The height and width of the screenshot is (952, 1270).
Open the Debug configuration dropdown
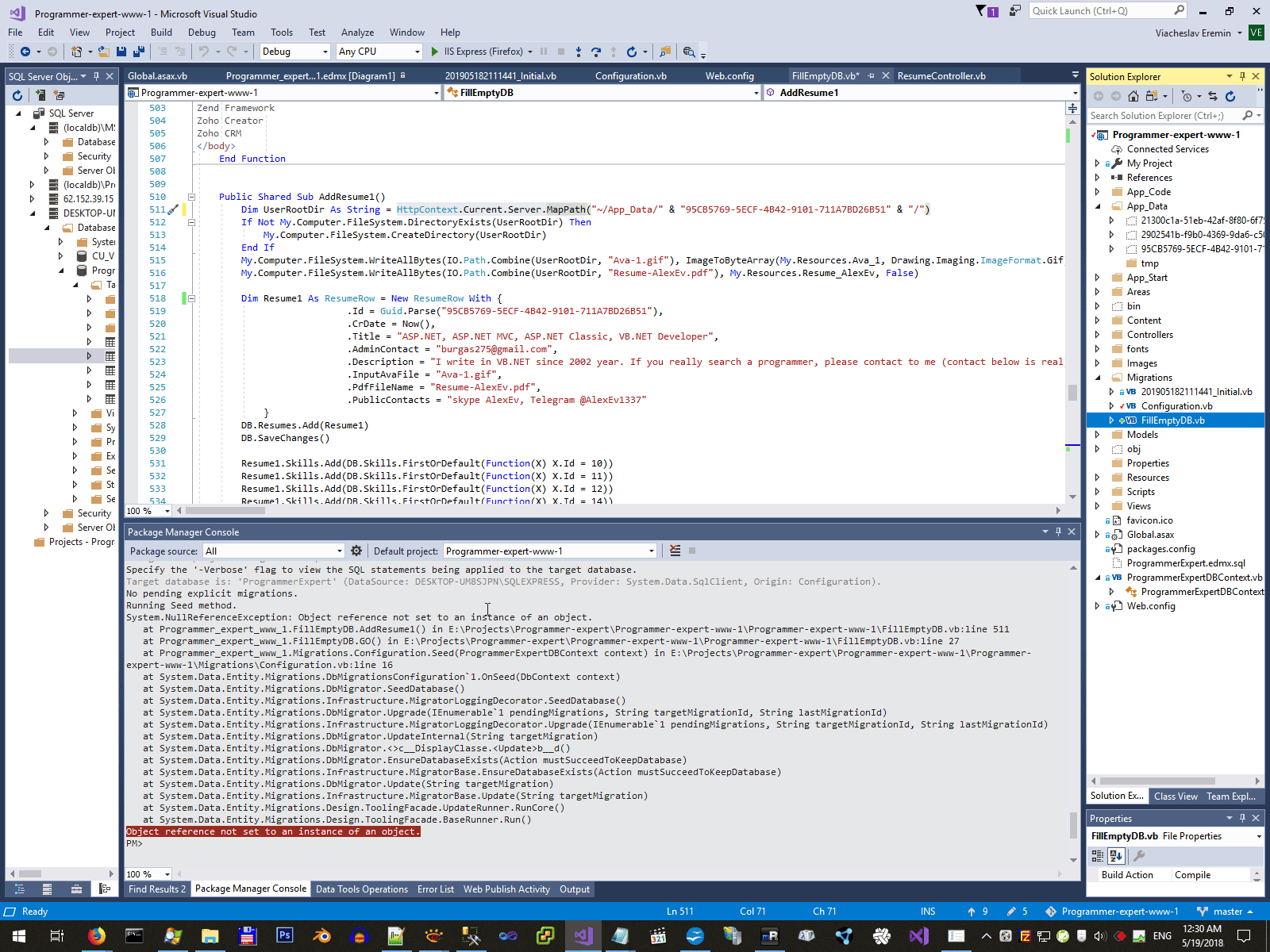[294, 52]
